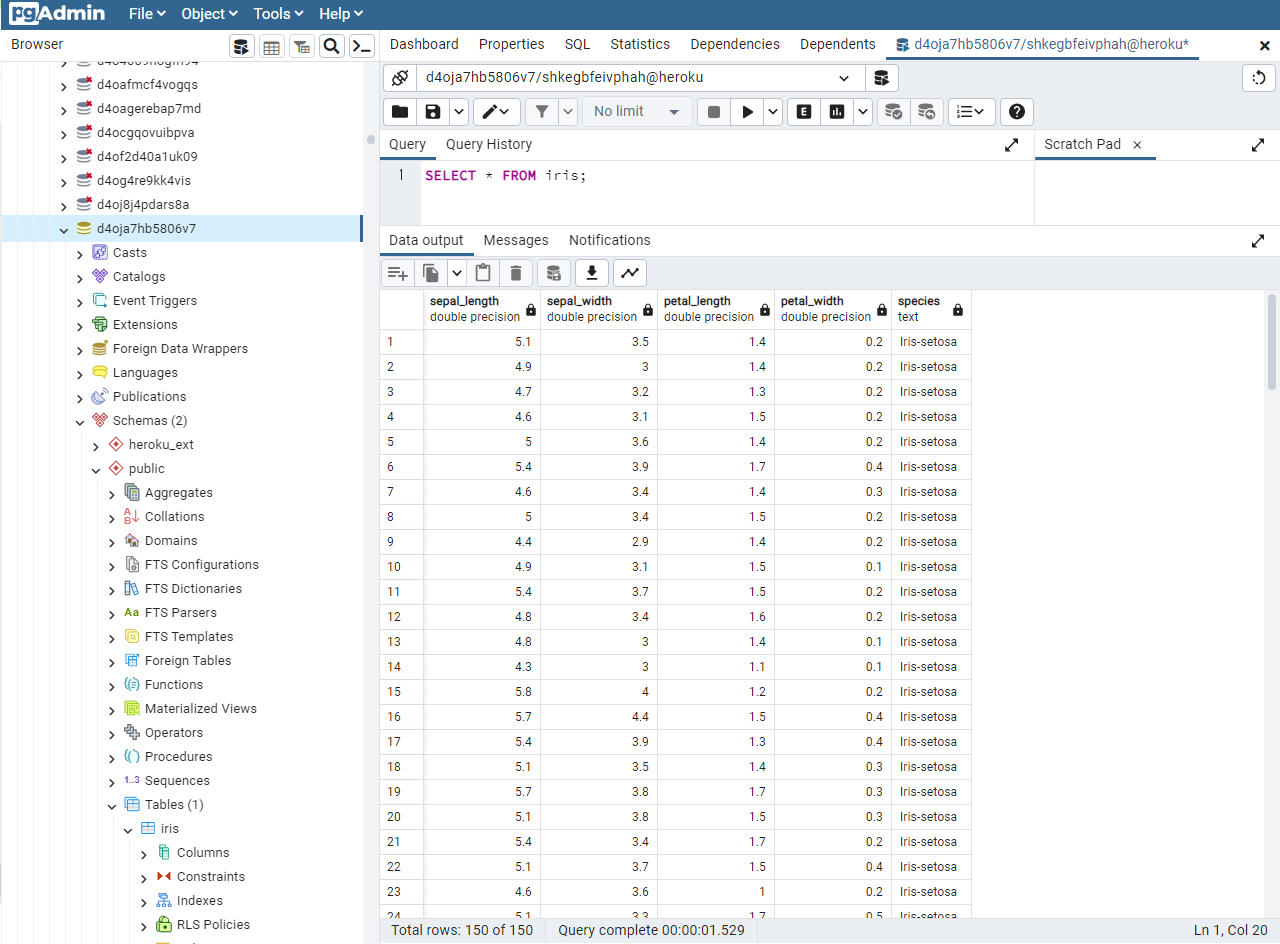The image size is (1280, 944).
Task: Click the Save Data Changes icon
Action: coord(553,273)
